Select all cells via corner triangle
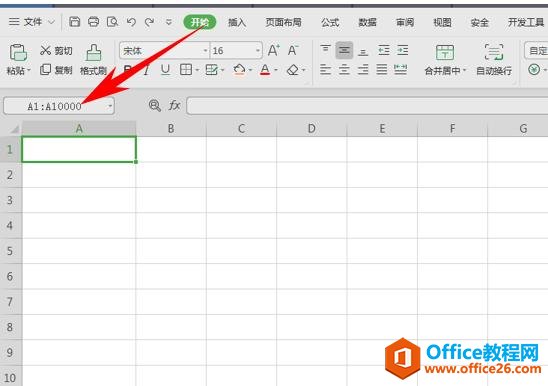548x386 pixels. [14, 129]
